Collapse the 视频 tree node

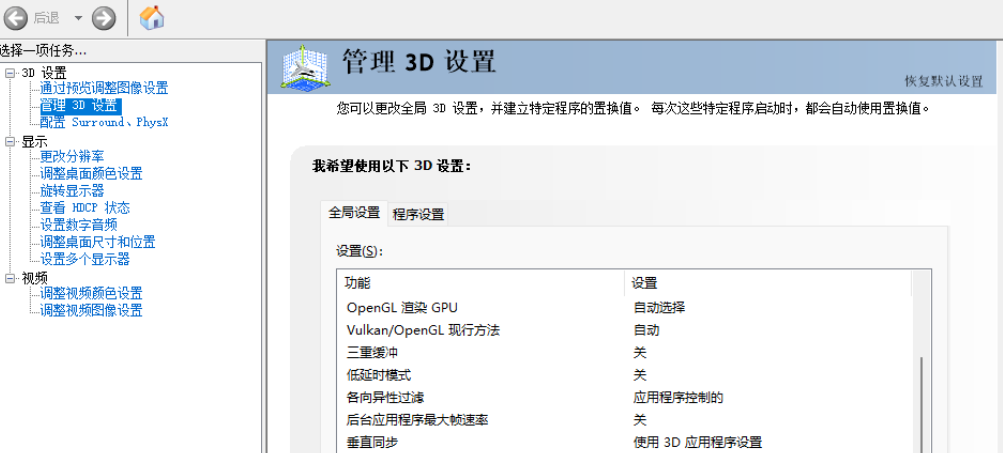10,278
